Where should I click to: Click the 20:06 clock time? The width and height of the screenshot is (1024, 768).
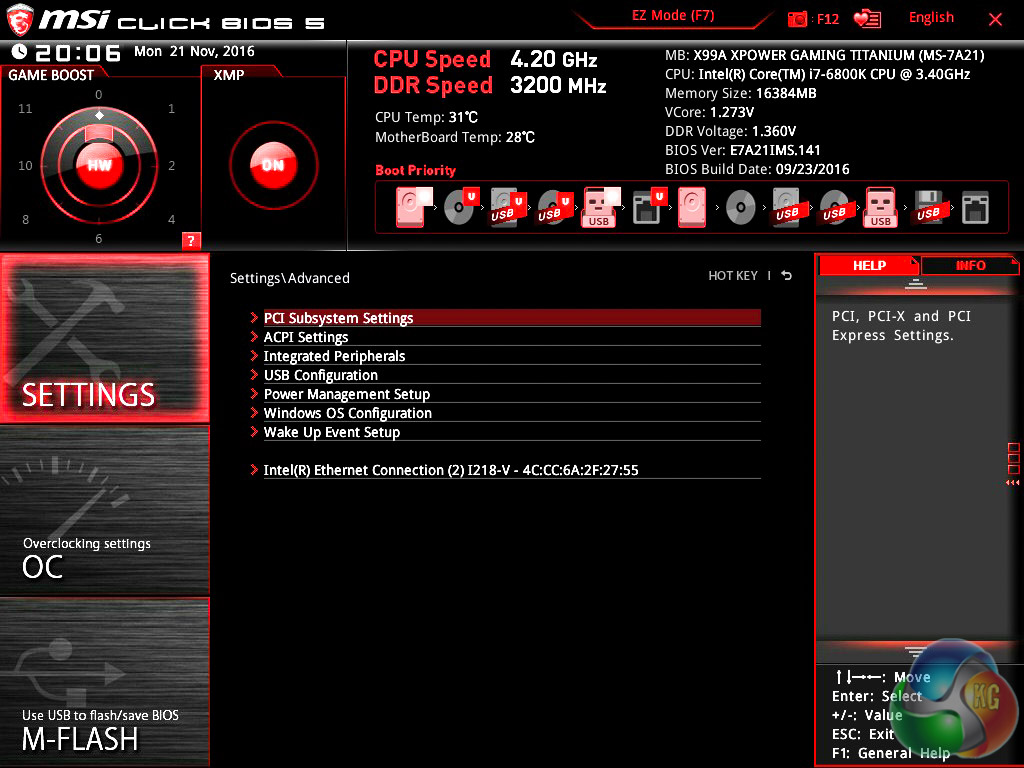point(78,53)
